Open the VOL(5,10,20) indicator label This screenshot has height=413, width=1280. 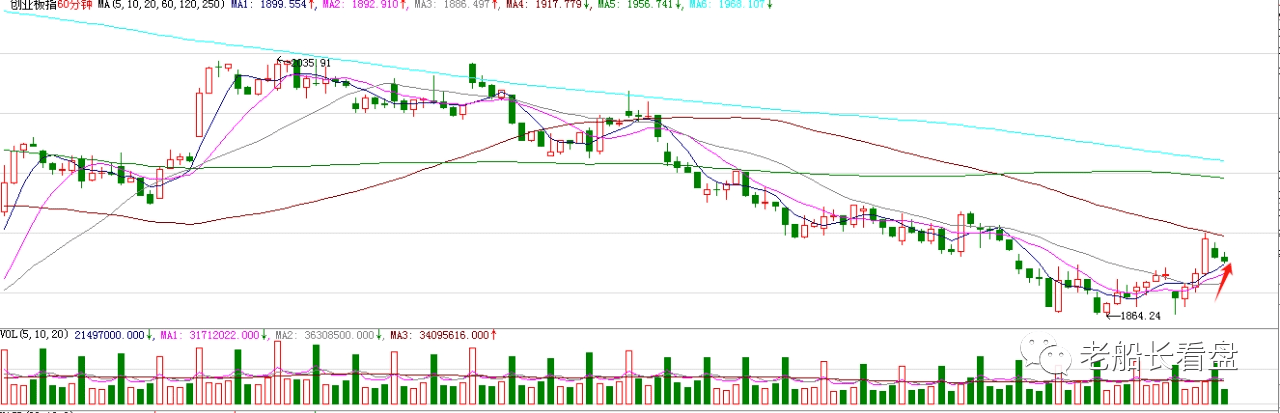[x=35, y=334]
